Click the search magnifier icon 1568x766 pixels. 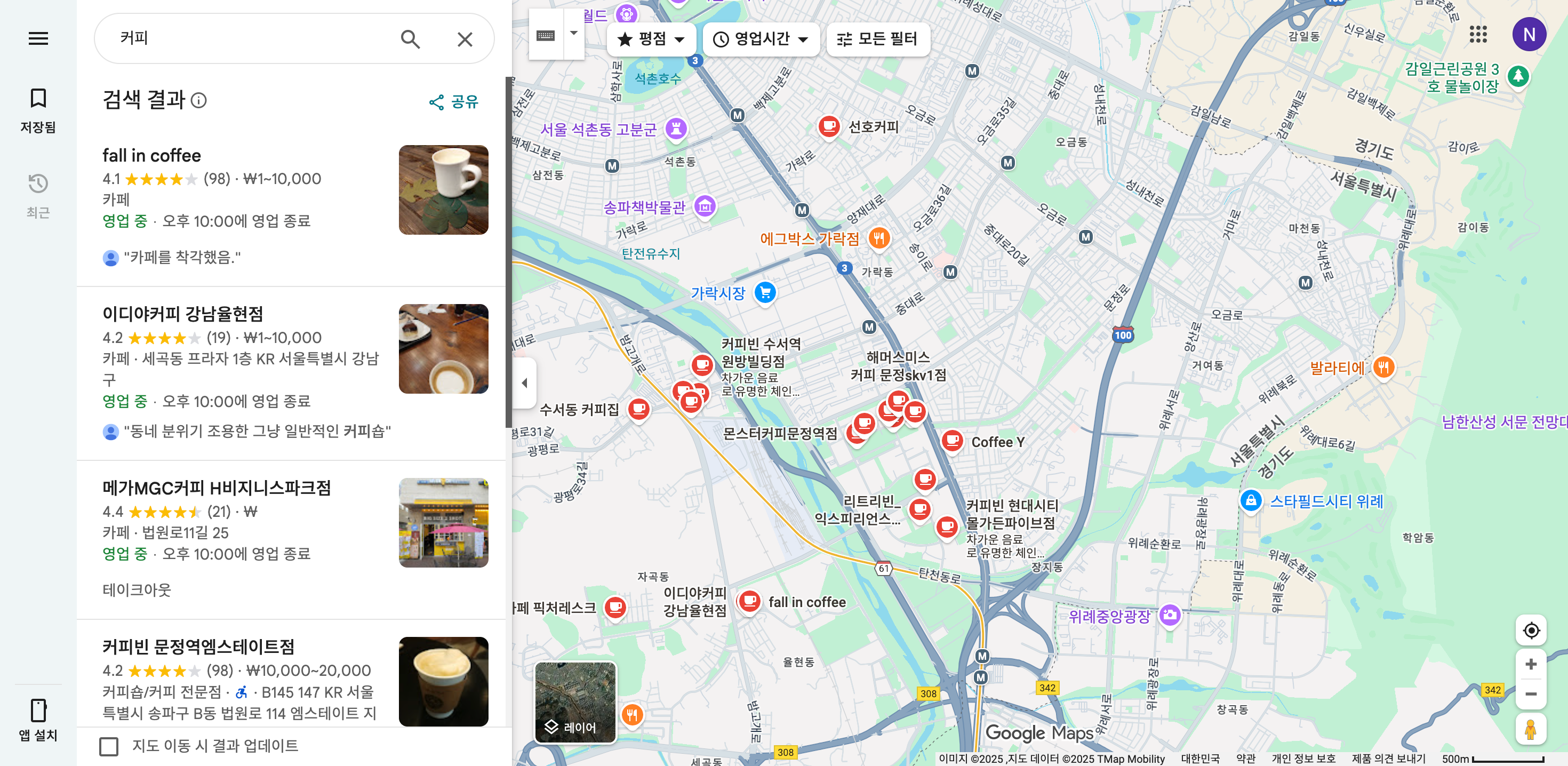[x=410, y=39]
